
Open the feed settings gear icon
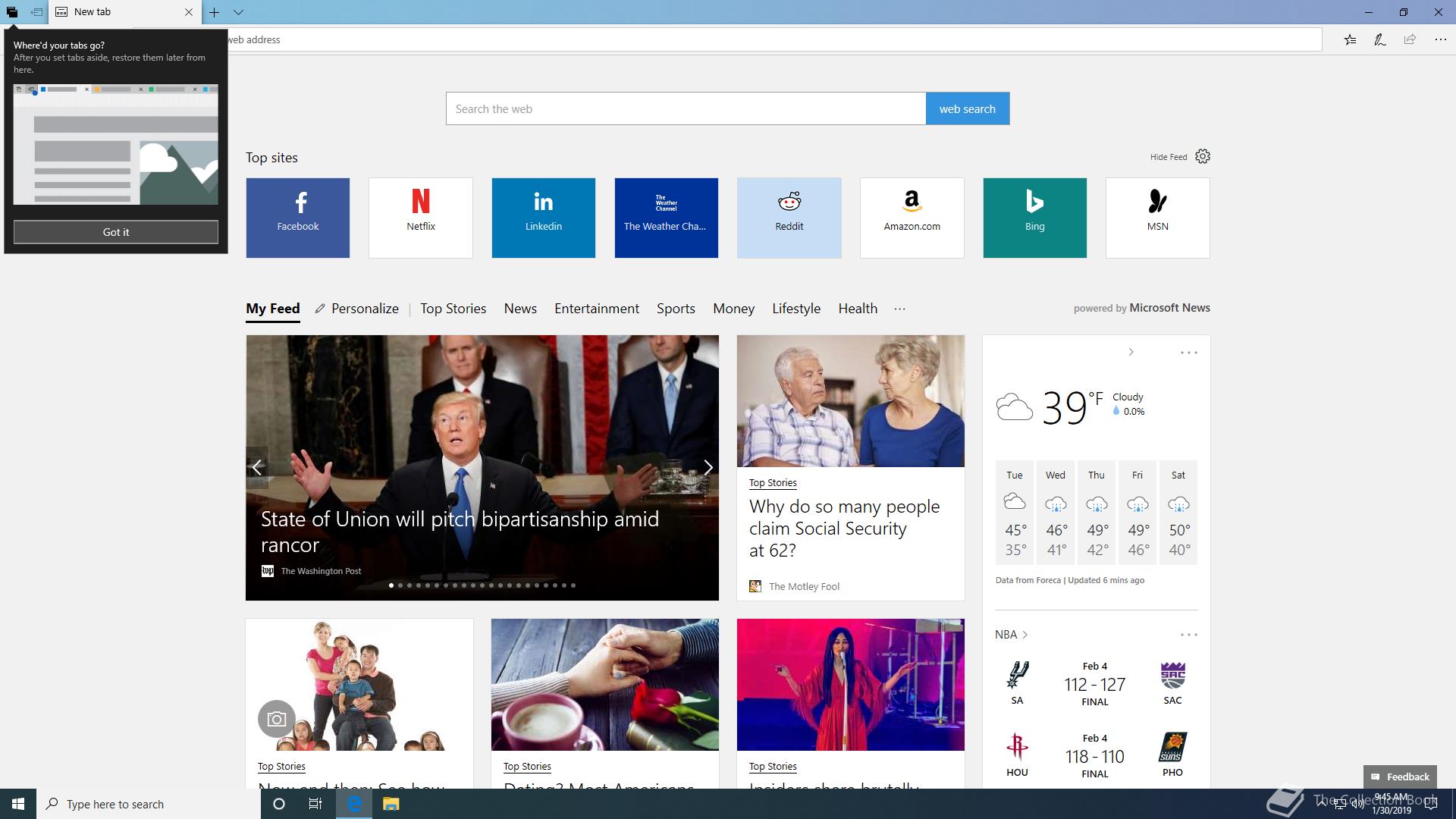coord(1203,156)
